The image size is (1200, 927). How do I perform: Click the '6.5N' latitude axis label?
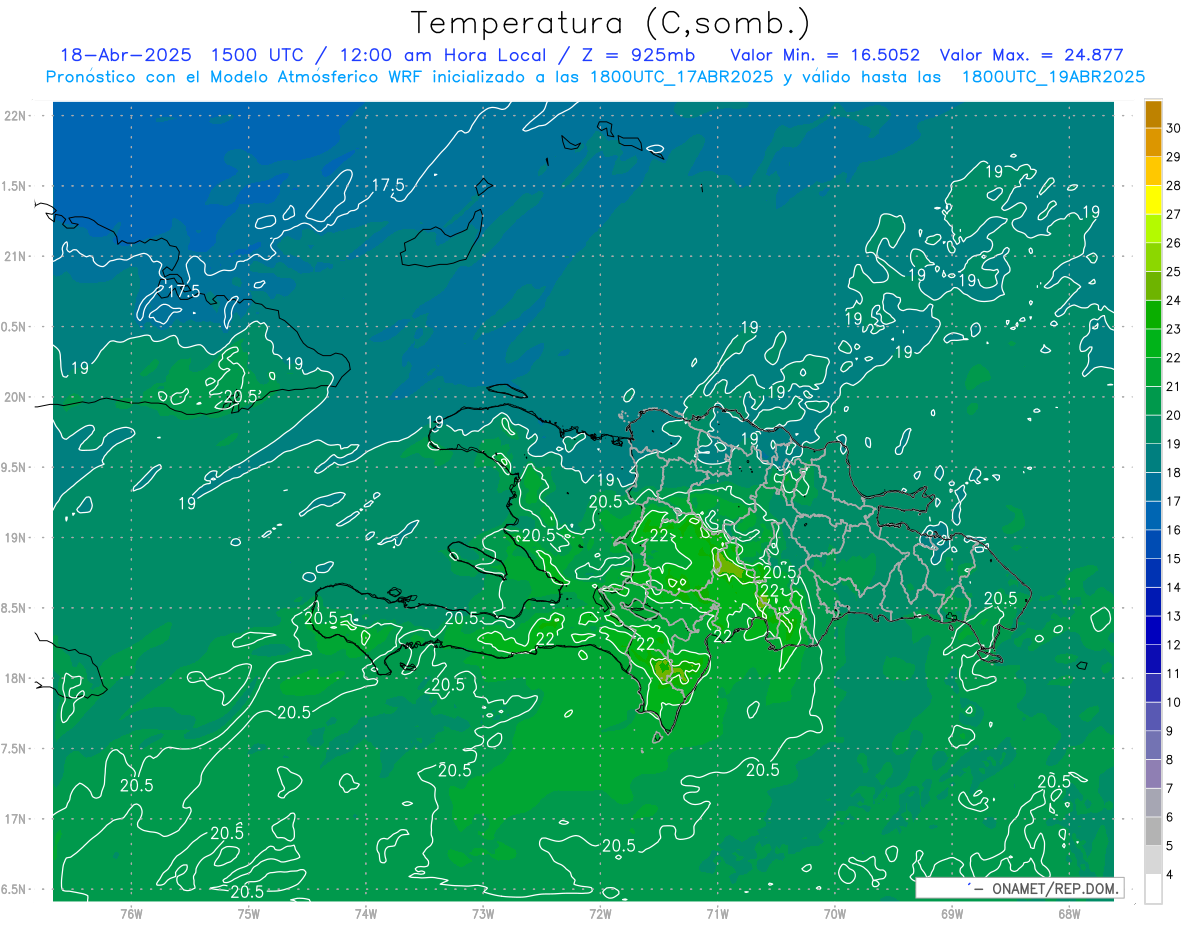tap(15, 889)
